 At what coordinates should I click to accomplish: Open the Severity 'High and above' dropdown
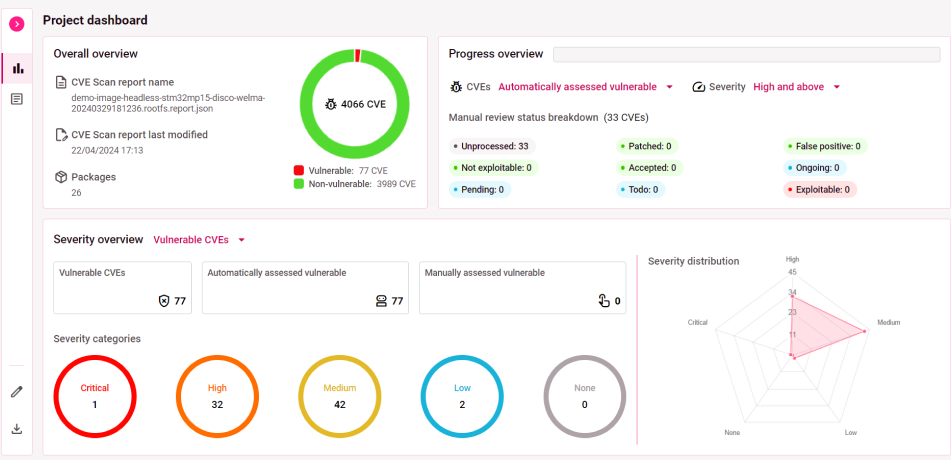click(796, 87)
